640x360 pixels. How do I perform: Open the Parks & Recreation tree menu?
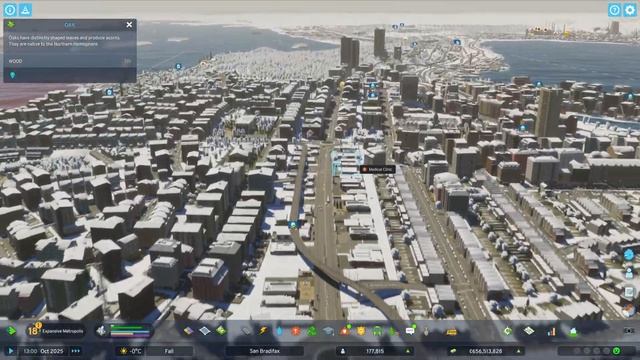click(394, 331)
